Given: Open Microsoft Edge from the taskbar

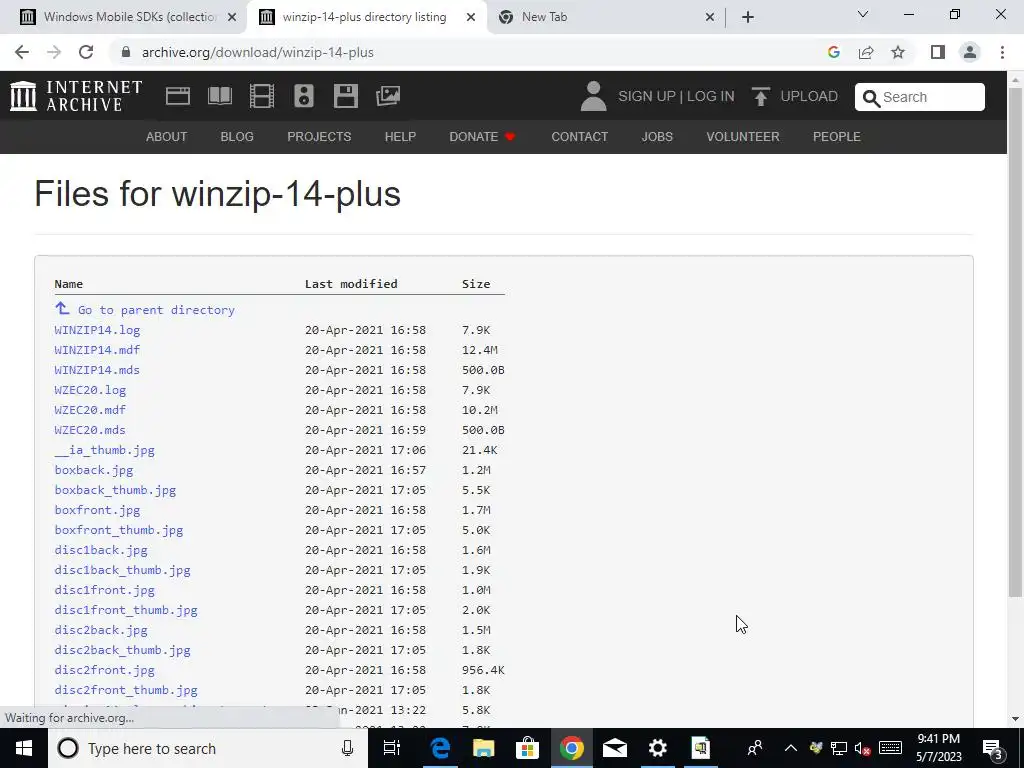Looking at the screenshot, I should pyautogui.click(x=441, y=748).
